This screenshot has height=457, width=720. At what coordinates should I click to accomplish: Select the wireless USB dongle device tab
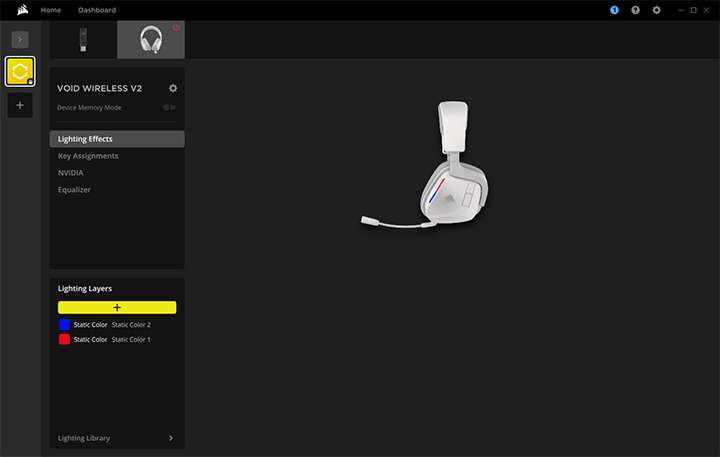(82, 39)
